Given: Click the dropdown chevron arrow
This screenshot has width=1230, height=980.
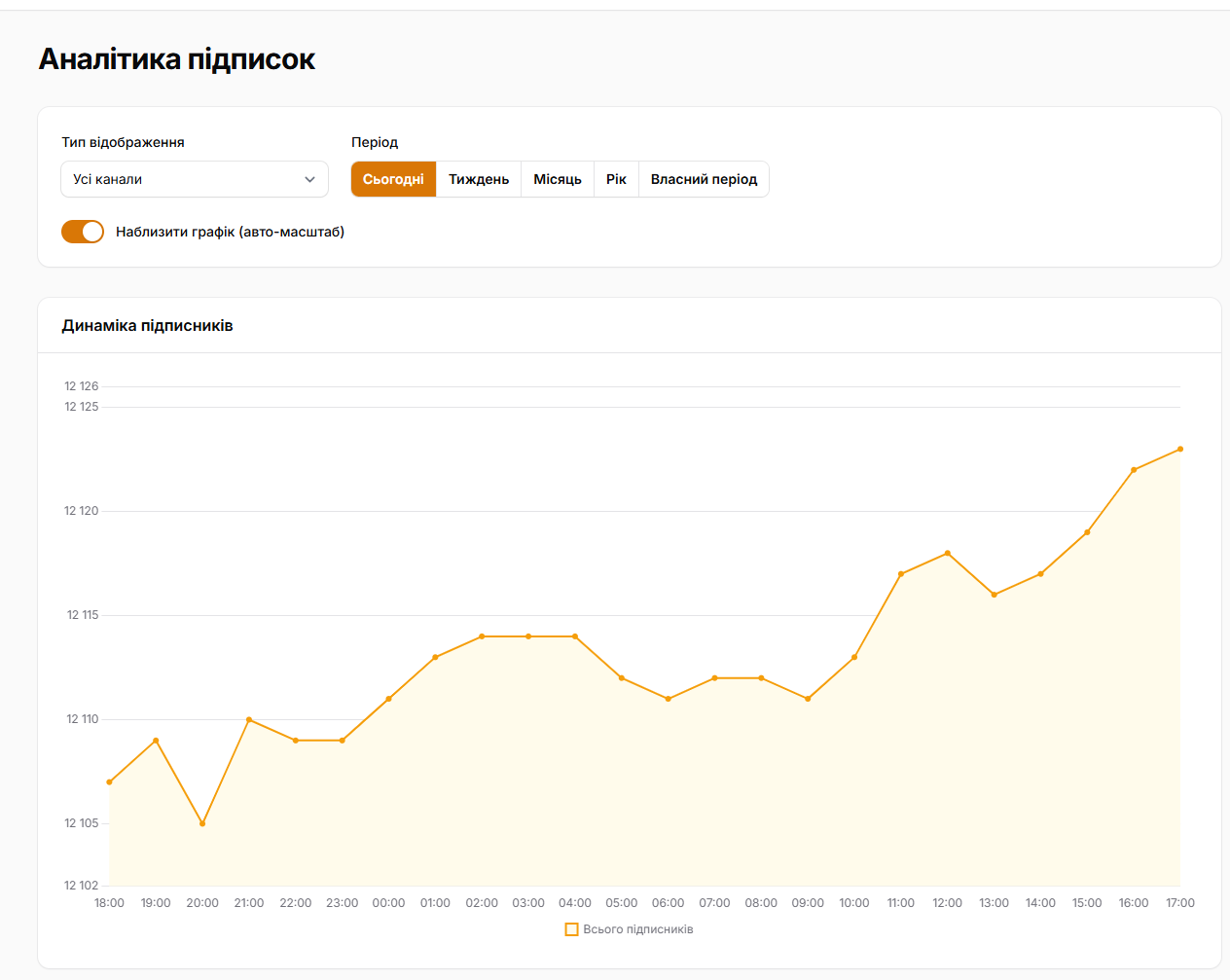Looking at the screenshot, I should click(x=309, y=179).
